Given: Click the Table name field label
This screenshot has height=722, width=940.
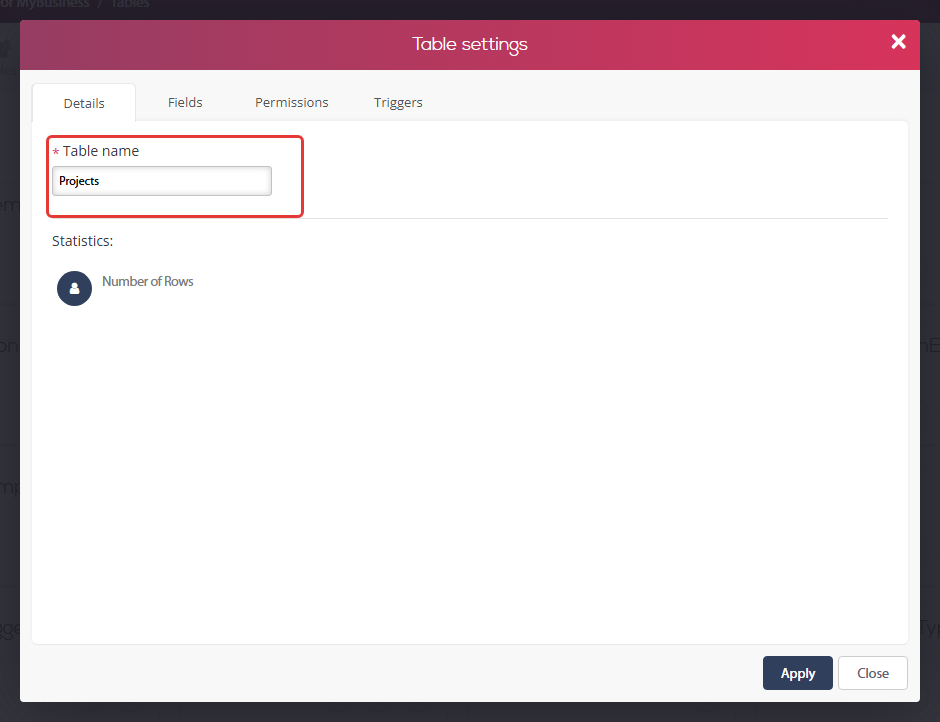Looking at the screenshot, I should [x=101, y=151].
